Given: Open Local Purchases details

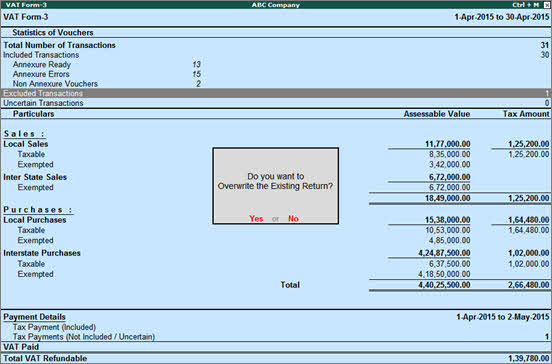Looking at the screenshot, I should coord(276,220).
